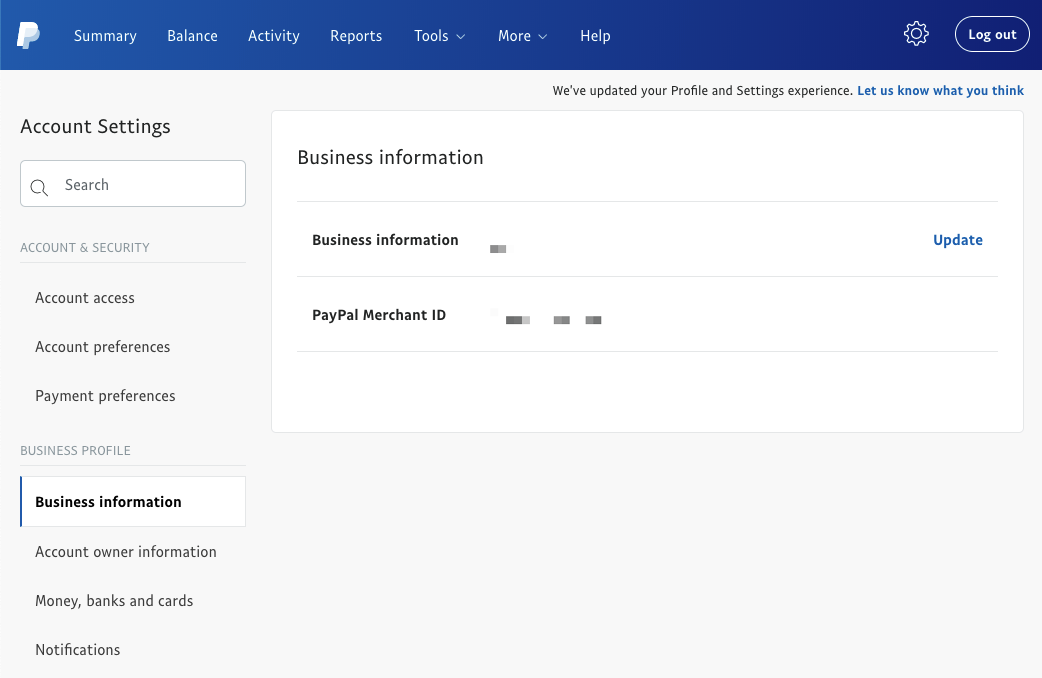Click the PayPal logo icon
The height and width of the screenshot is (678, 1042).
[x=29, y=35]
